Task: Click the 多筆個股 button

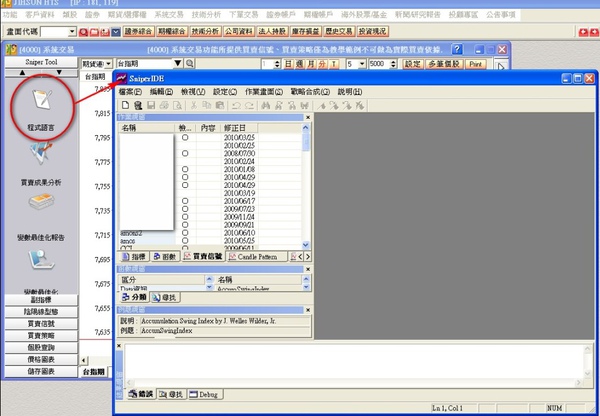Action: point(444,64)
